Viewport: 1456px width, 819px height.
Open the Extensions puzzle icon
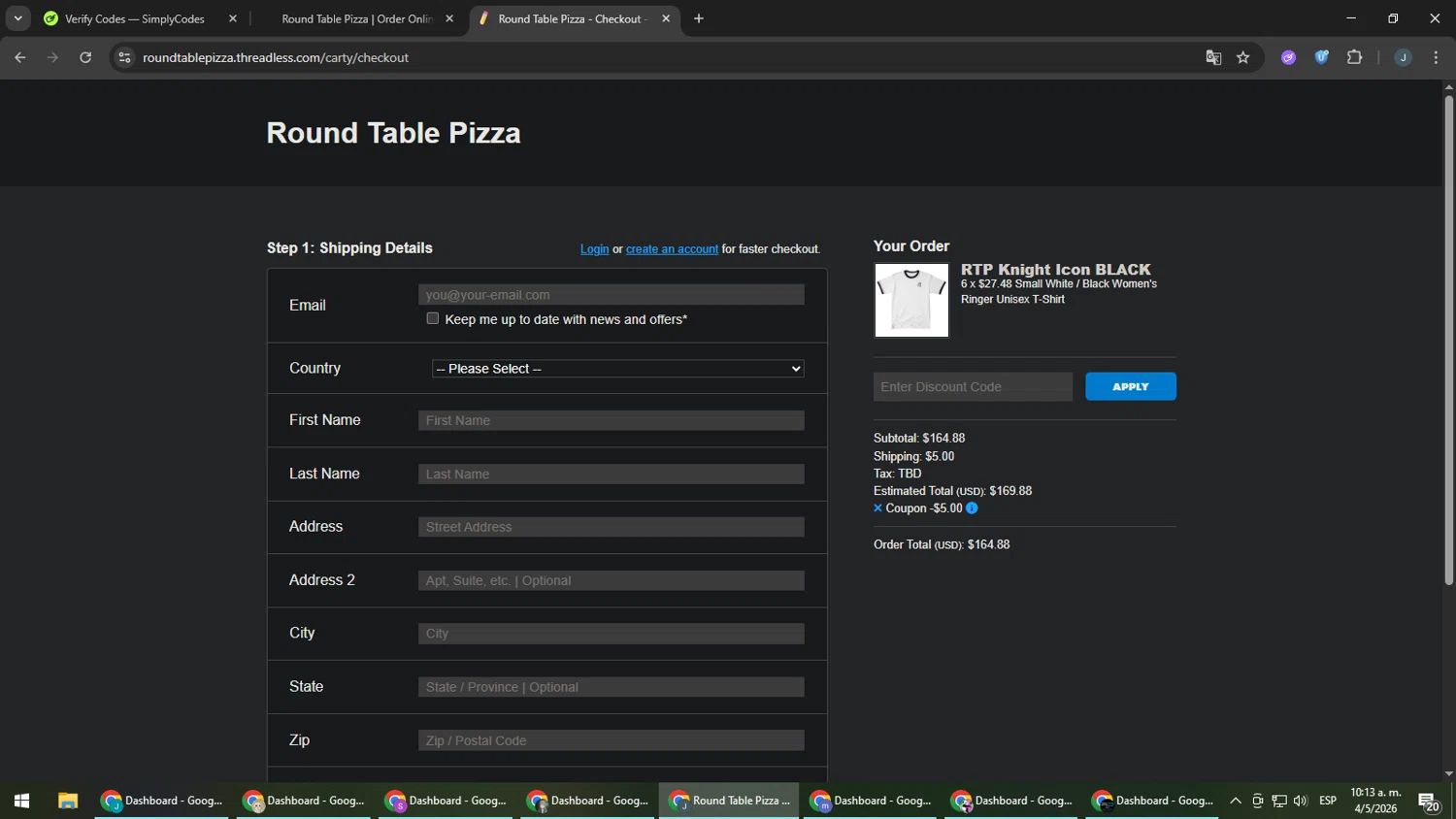point(1355,57)
